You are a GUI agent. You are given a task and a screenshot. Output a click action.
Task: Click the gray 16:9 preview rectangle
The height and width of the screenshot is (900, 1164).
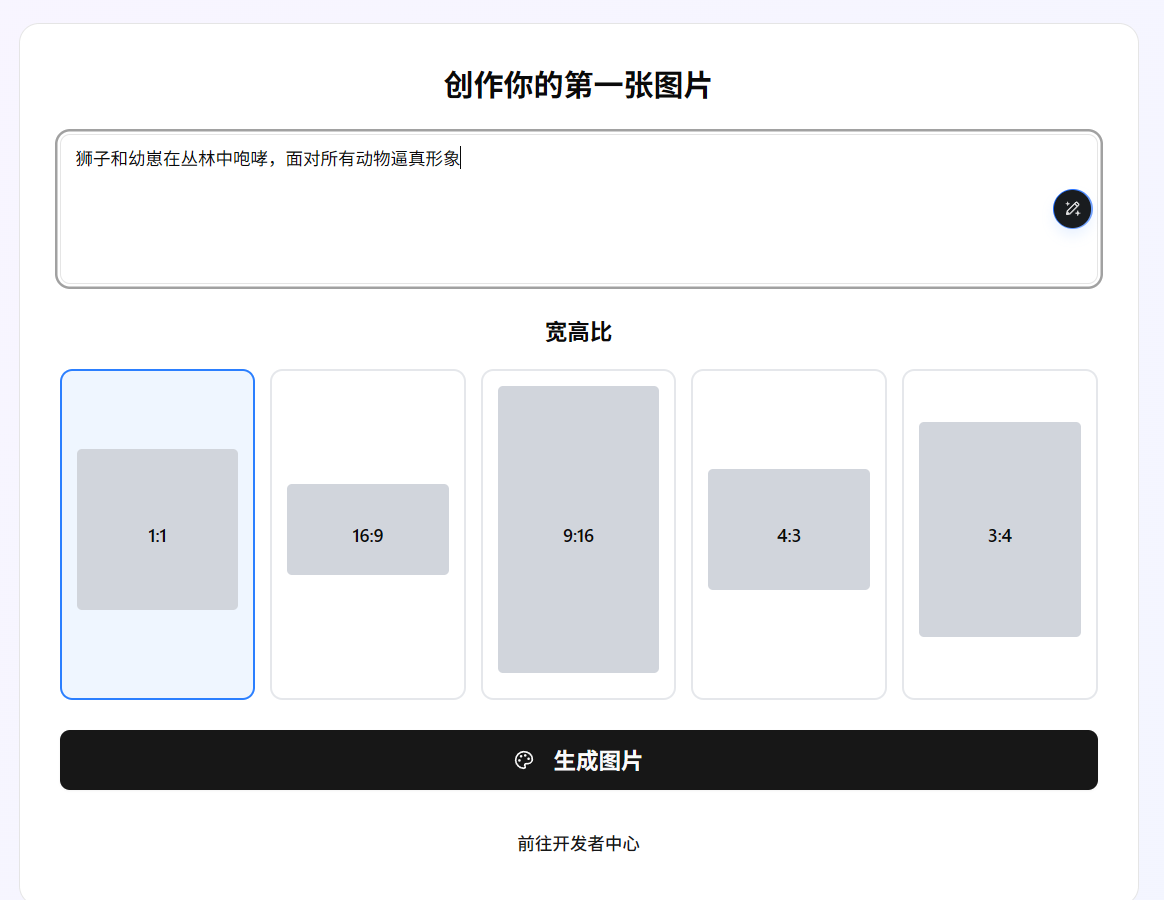click(x=368, y=530)
